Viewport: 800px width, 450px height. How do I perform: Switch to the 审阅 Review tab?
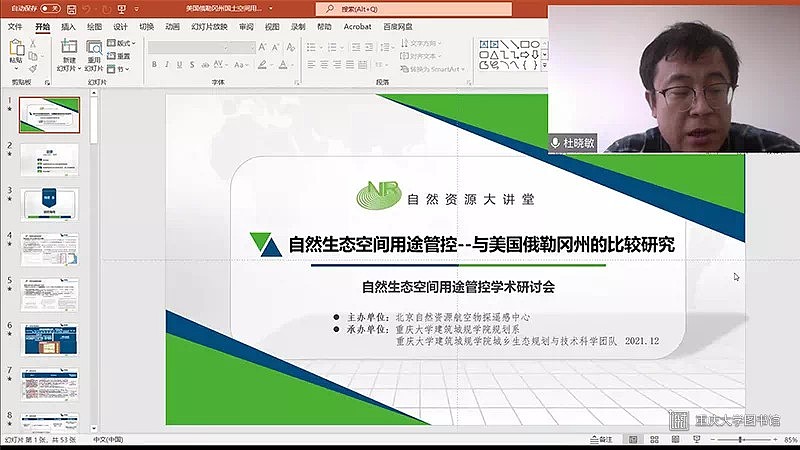246,27
